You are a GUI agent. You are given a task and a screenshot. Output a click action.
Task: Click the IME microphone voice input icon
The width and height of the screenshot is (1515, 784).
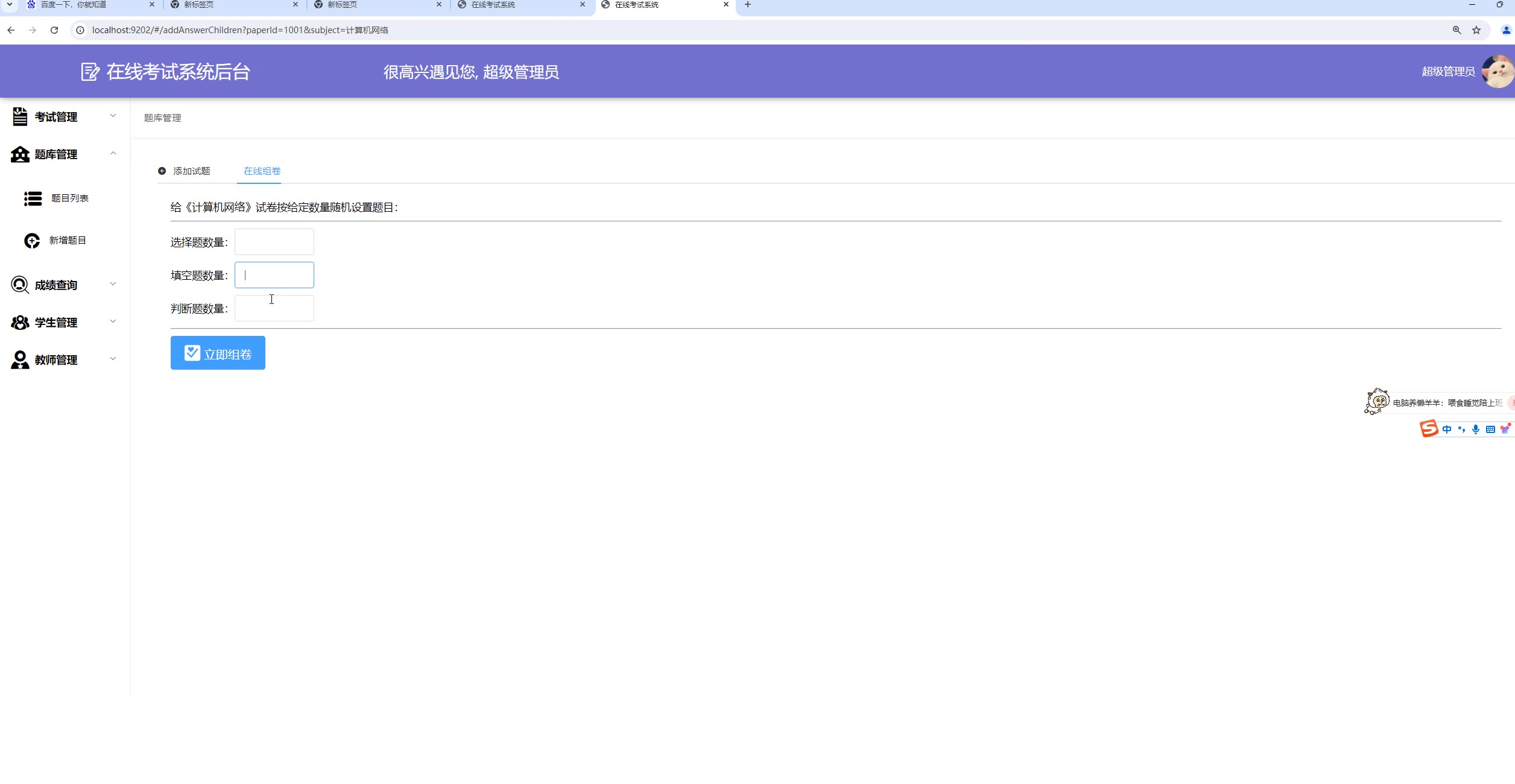1476,429
